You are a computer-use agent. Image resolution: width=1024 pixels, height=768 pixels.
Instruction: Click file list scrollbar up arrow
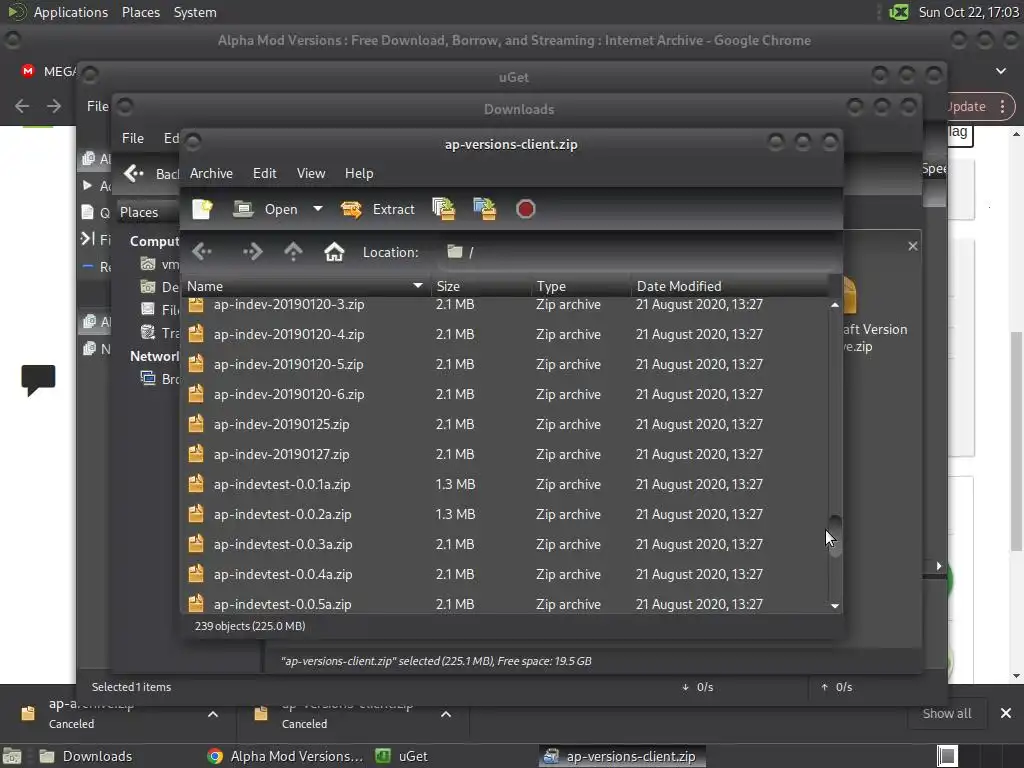click(x=835, y=305)
